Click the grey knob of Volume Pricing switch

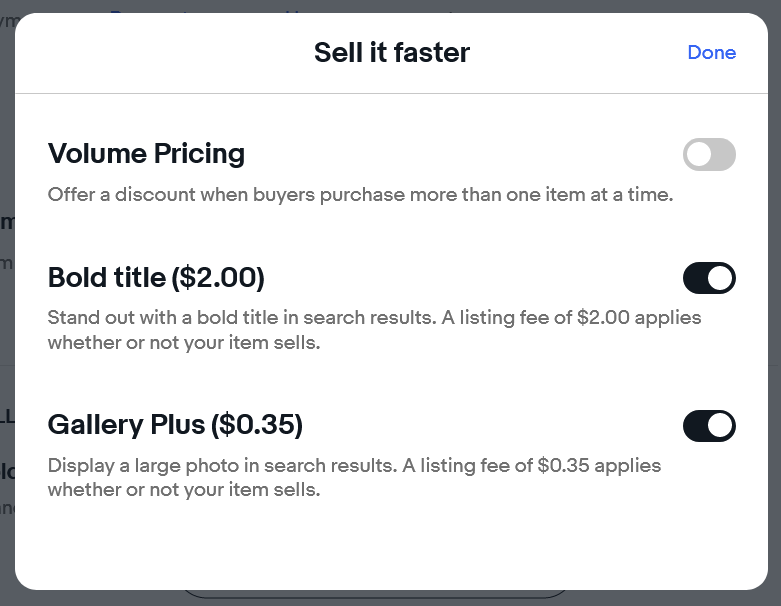pyautogui.click(x=698, y=154)
